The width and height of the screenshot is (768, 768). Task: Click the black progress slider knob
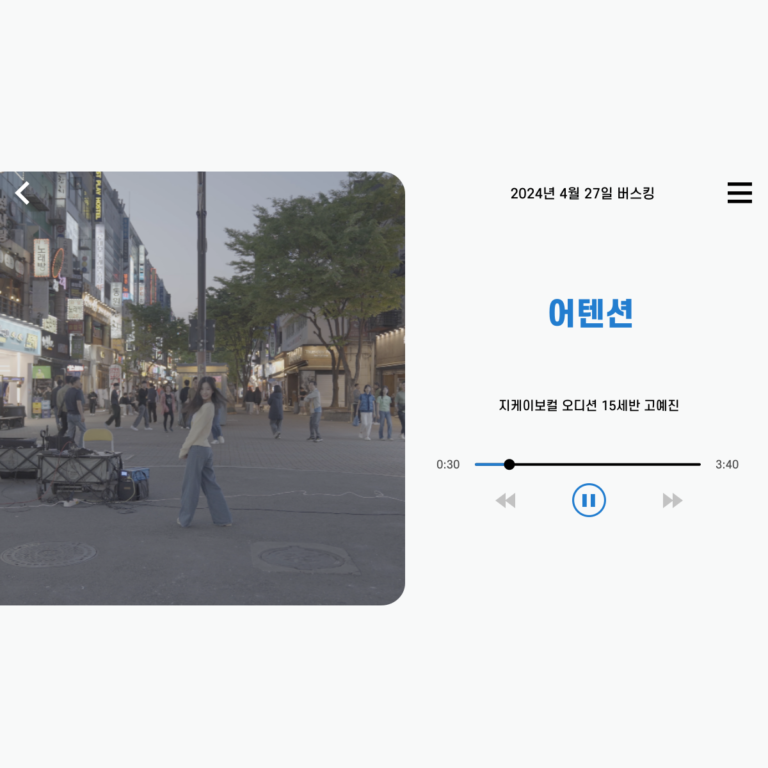(509, 464)
